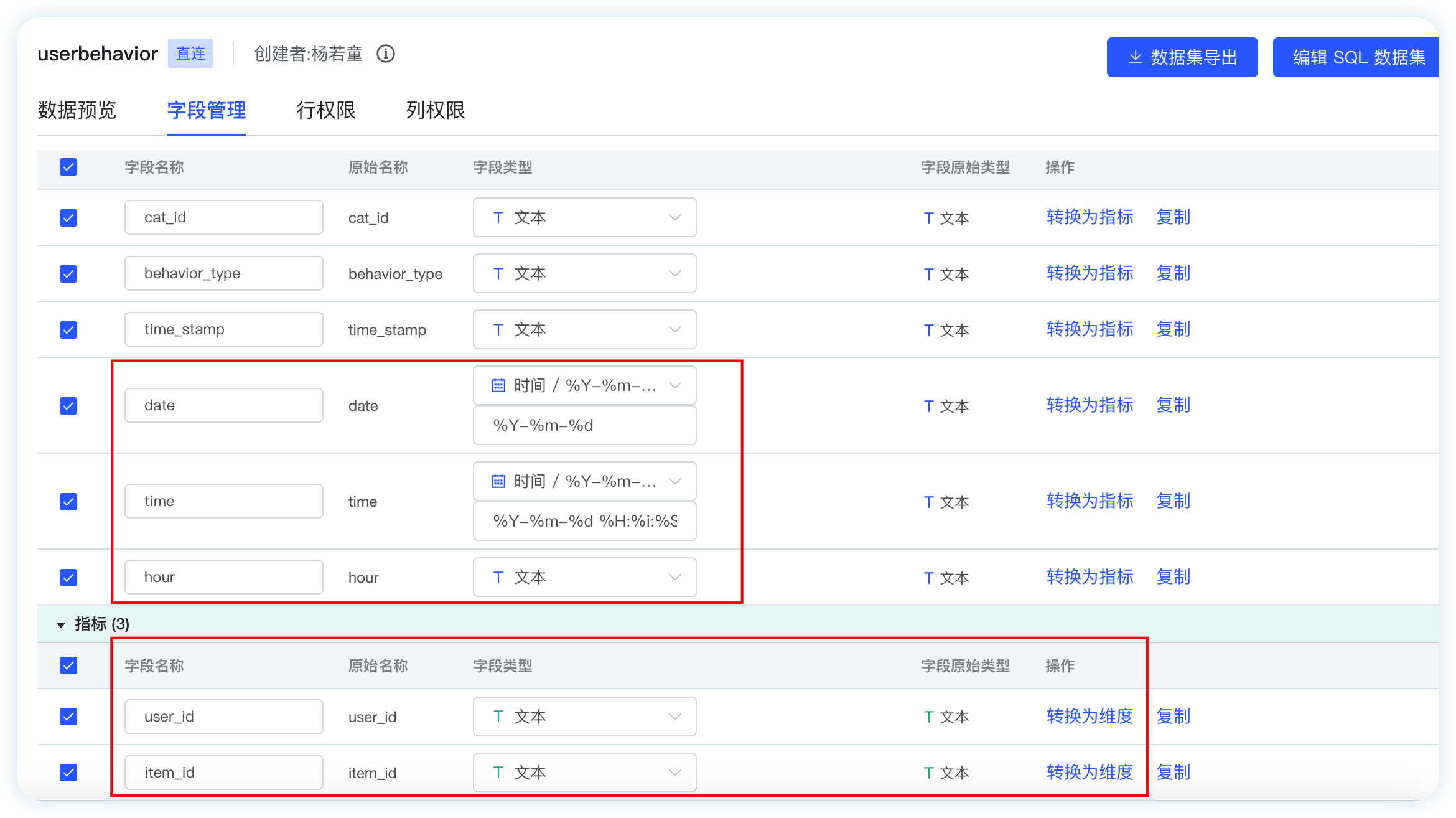Open the date field type dropdown

[x=584, y=385]
